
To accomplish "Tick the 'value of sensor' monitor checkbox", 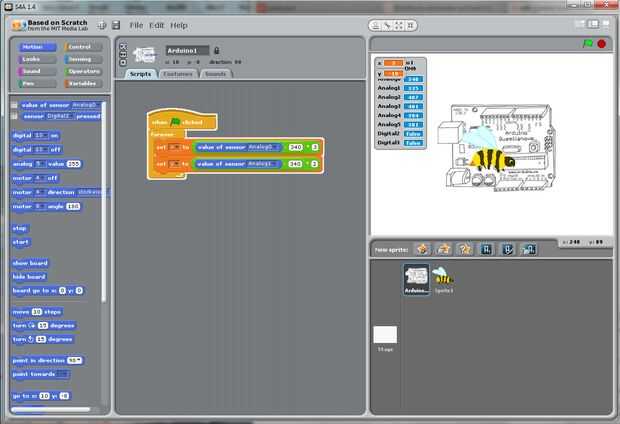I will [14, 105].
